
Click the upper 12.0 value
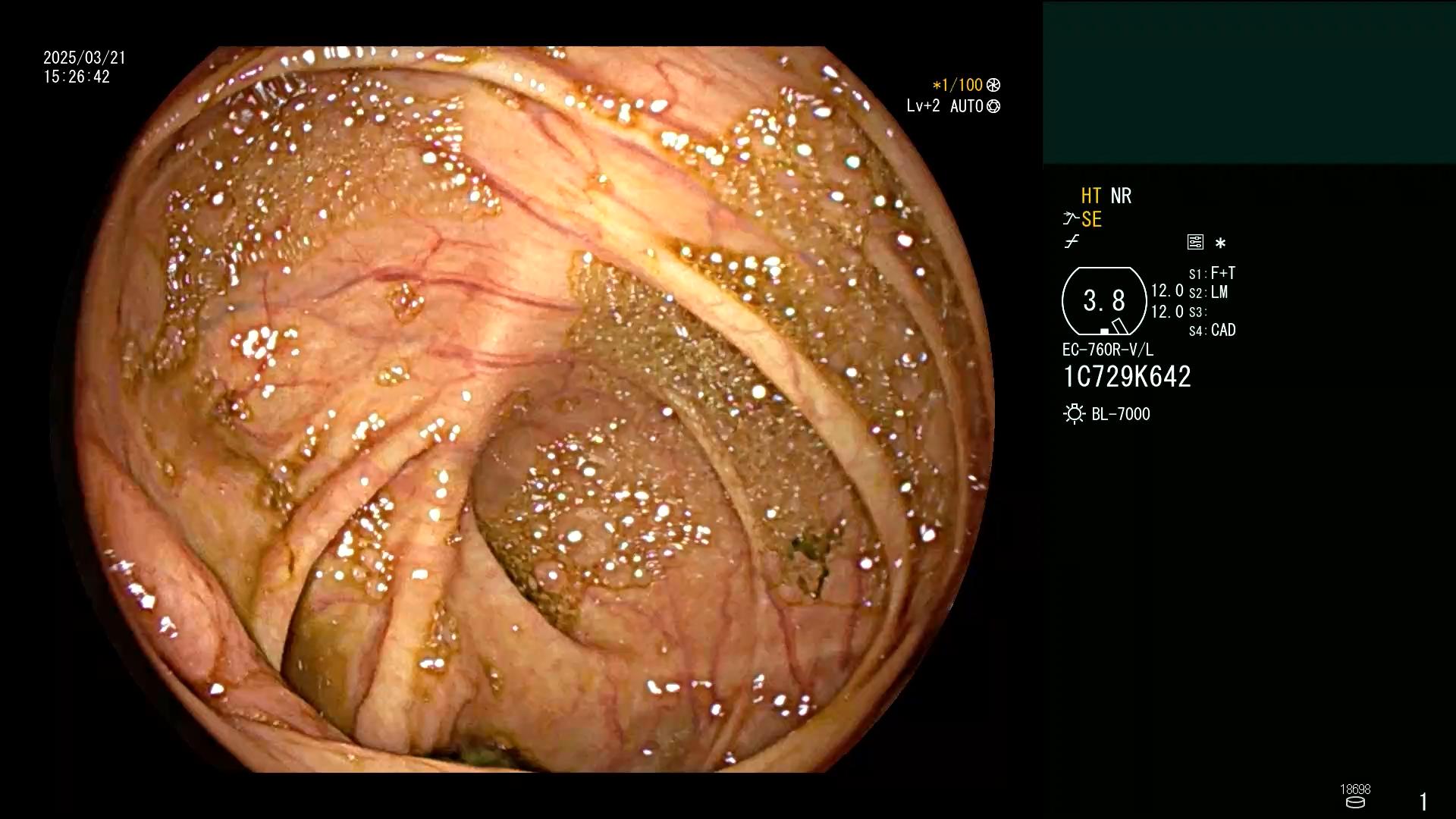[x=1167, y=291]
